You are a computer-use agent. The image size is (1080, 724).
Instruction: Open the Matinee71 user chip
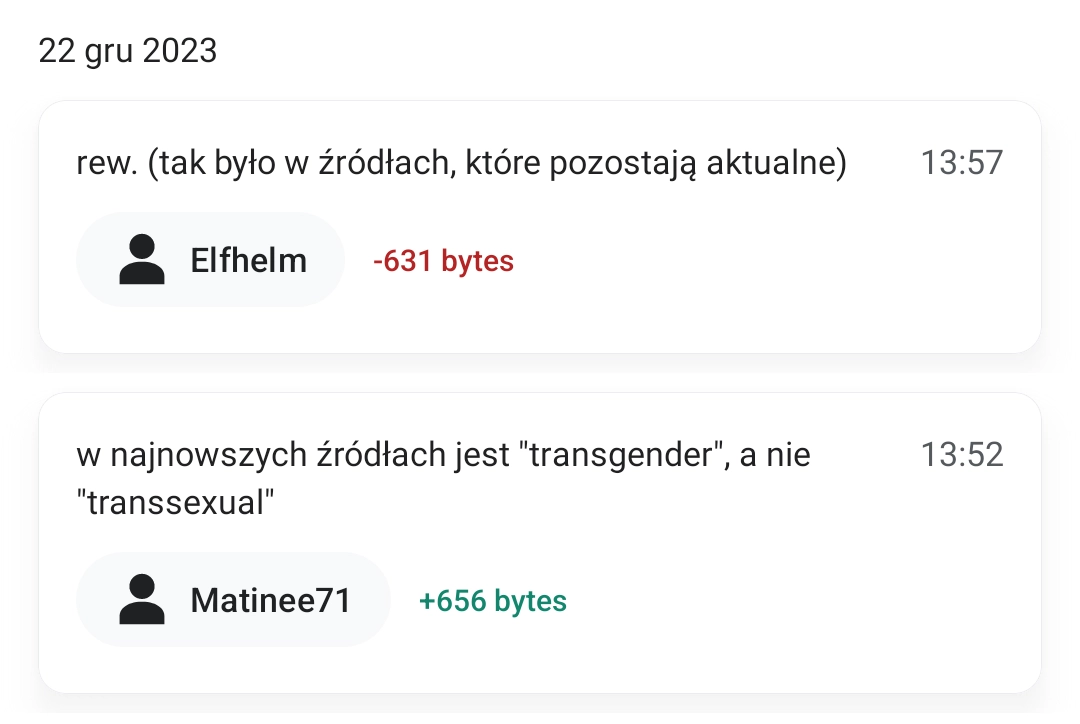(232, 600)
